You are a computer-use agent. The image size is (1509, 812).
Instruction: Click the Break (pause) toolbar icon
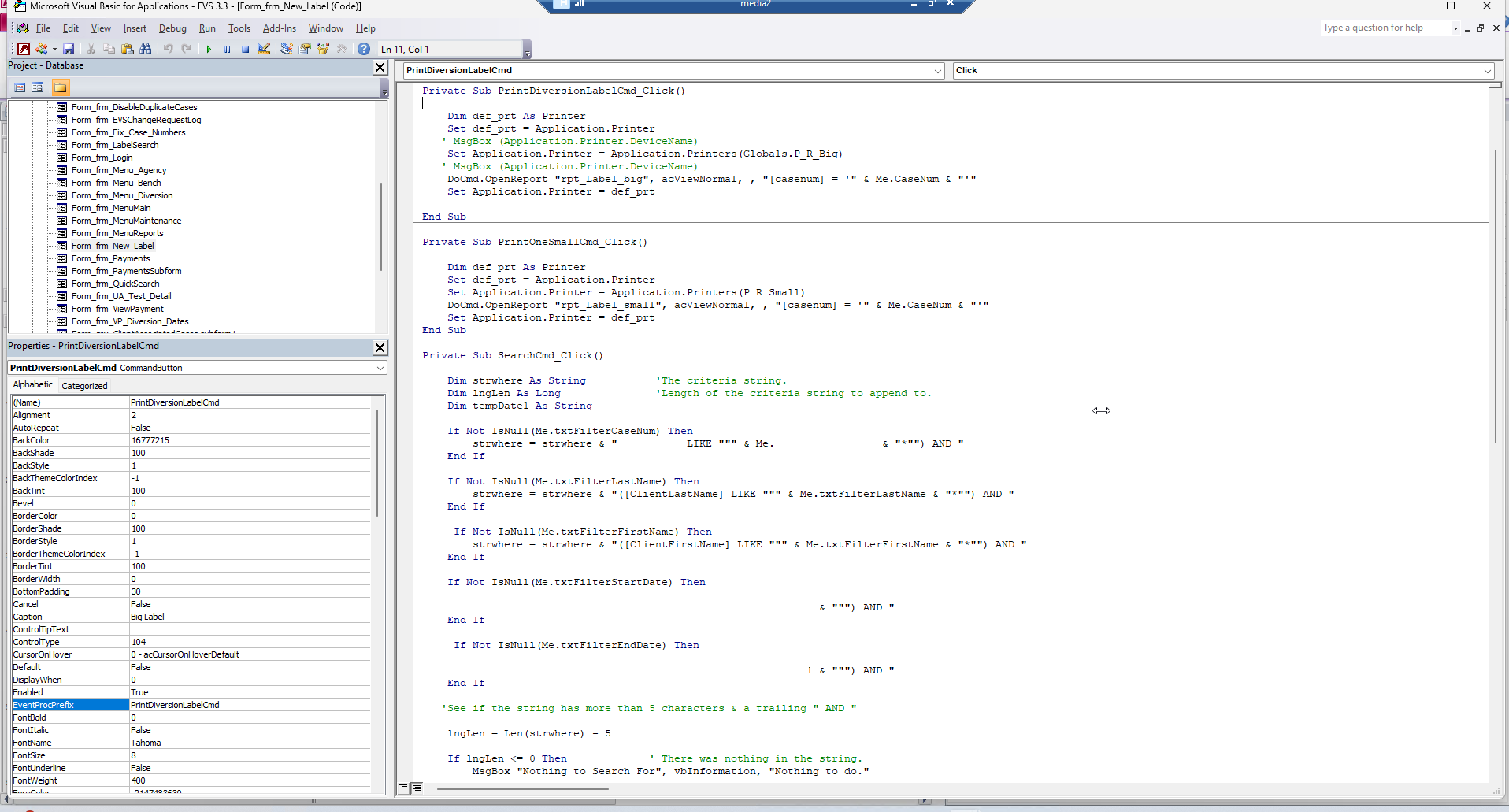[227, 49]
